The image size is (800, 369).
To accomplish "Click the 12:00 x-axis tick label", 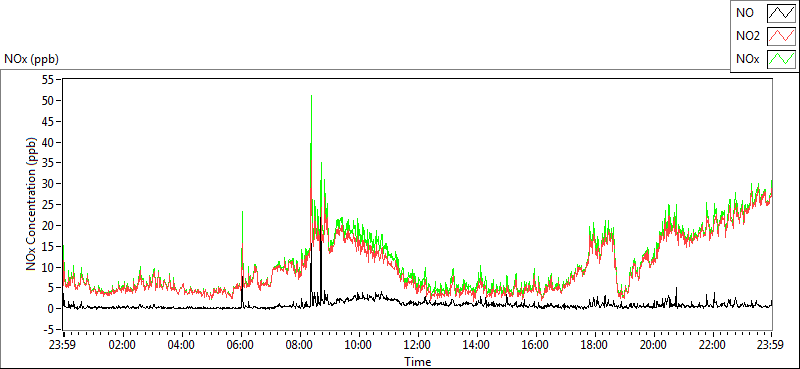I will pos(417,344).
